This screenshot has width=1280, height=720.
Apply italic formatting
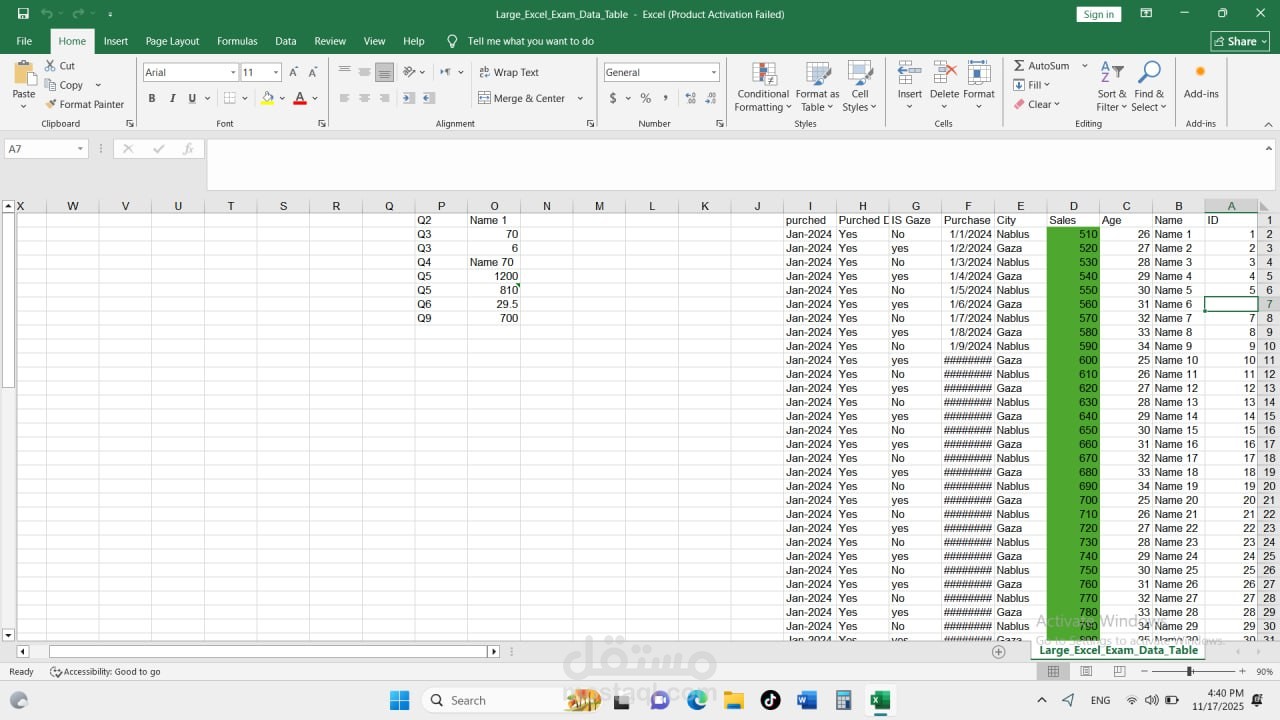click(x=171, y=98)
